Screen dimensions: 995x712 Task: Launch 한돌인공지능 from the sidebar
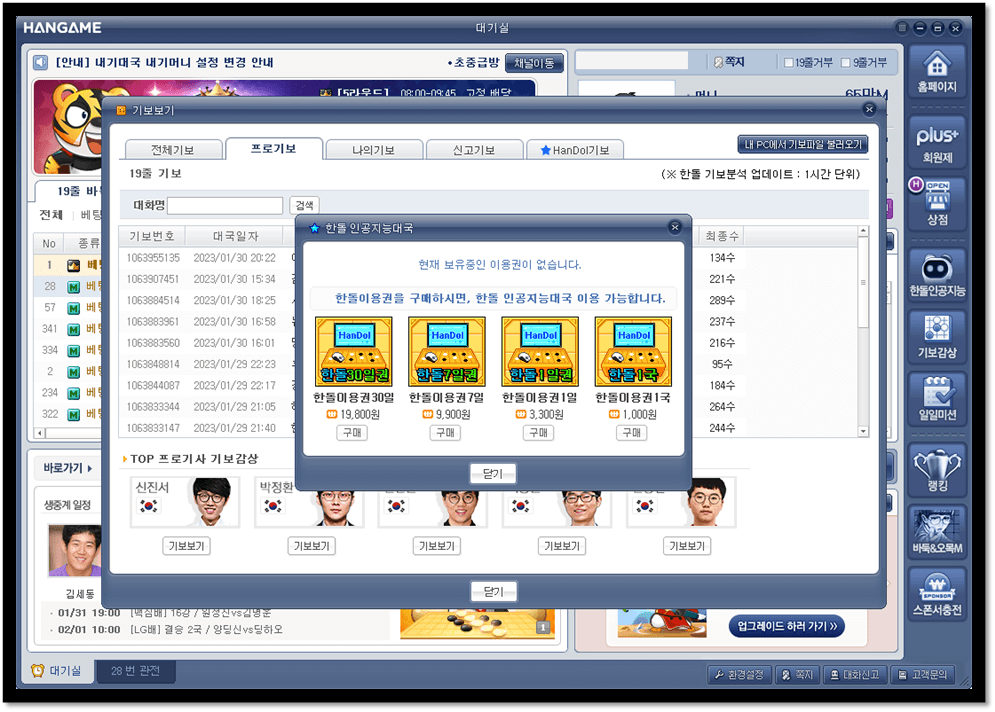click(x=937, y=272)
